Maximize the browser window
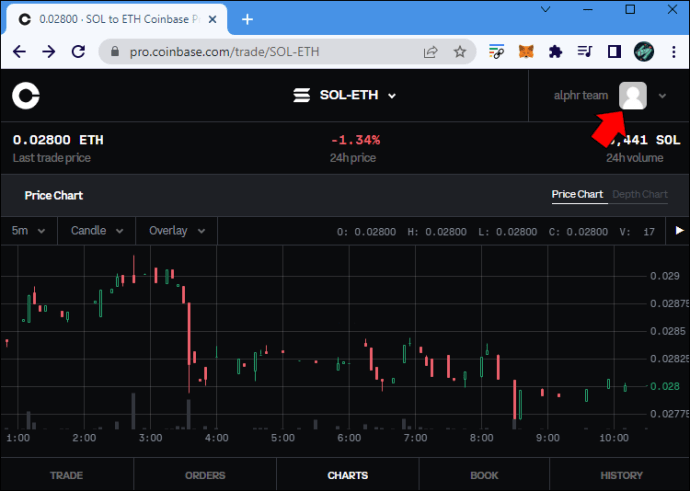 [x=630, y=9]
